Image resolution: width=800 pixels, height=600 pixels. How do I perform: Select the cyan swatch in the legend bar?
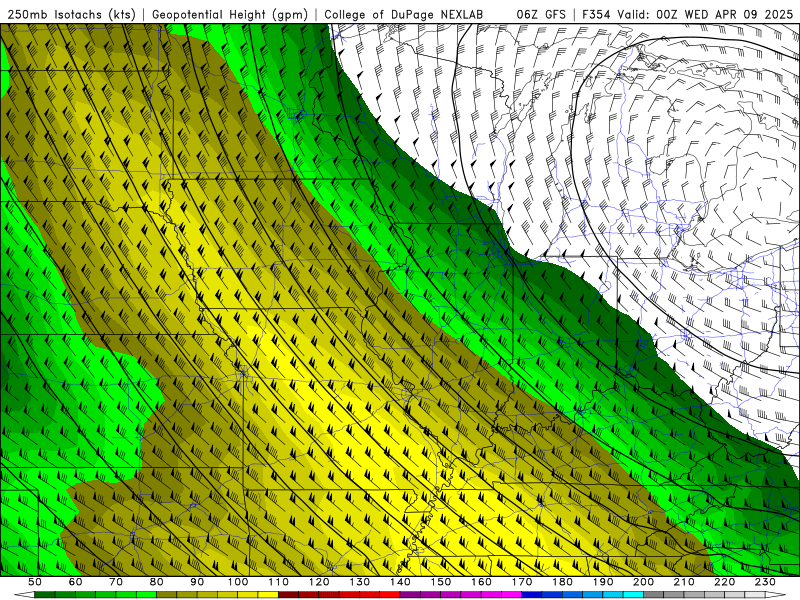pyautogui.click(x=633, y=595)
